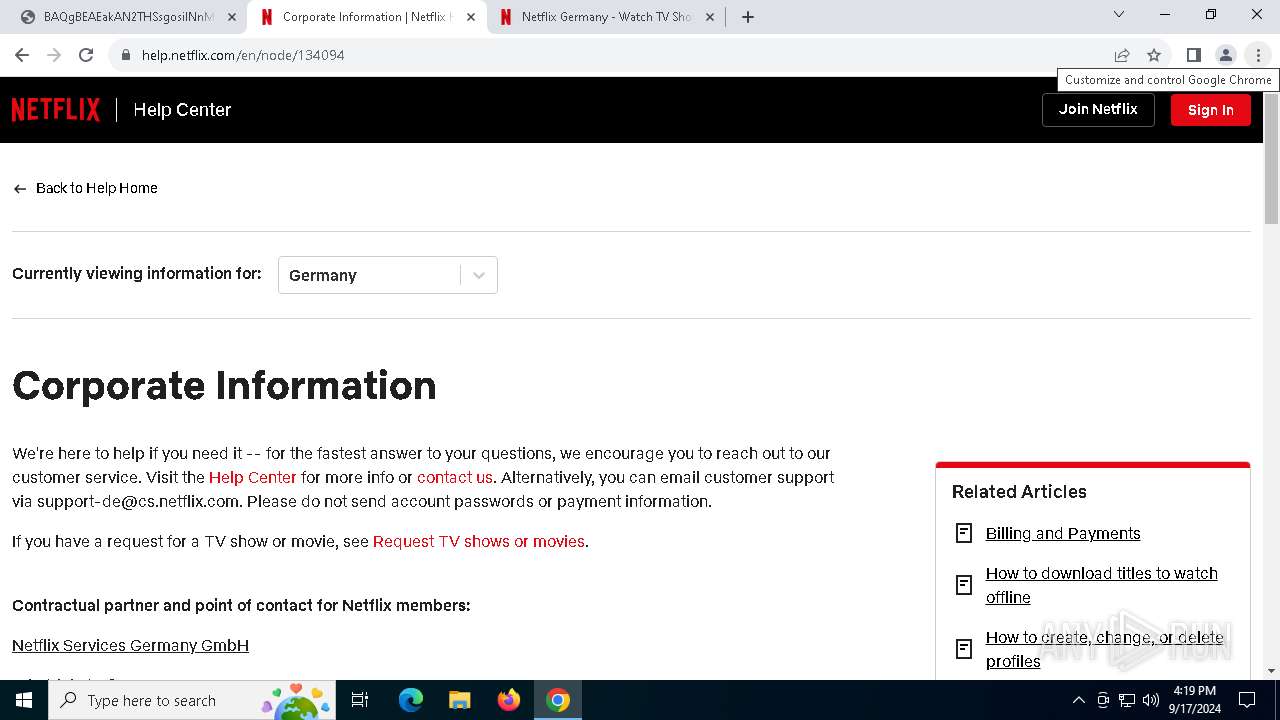Share this page using the share icon
This screenshot has width=1280, height=720.
1122,55
